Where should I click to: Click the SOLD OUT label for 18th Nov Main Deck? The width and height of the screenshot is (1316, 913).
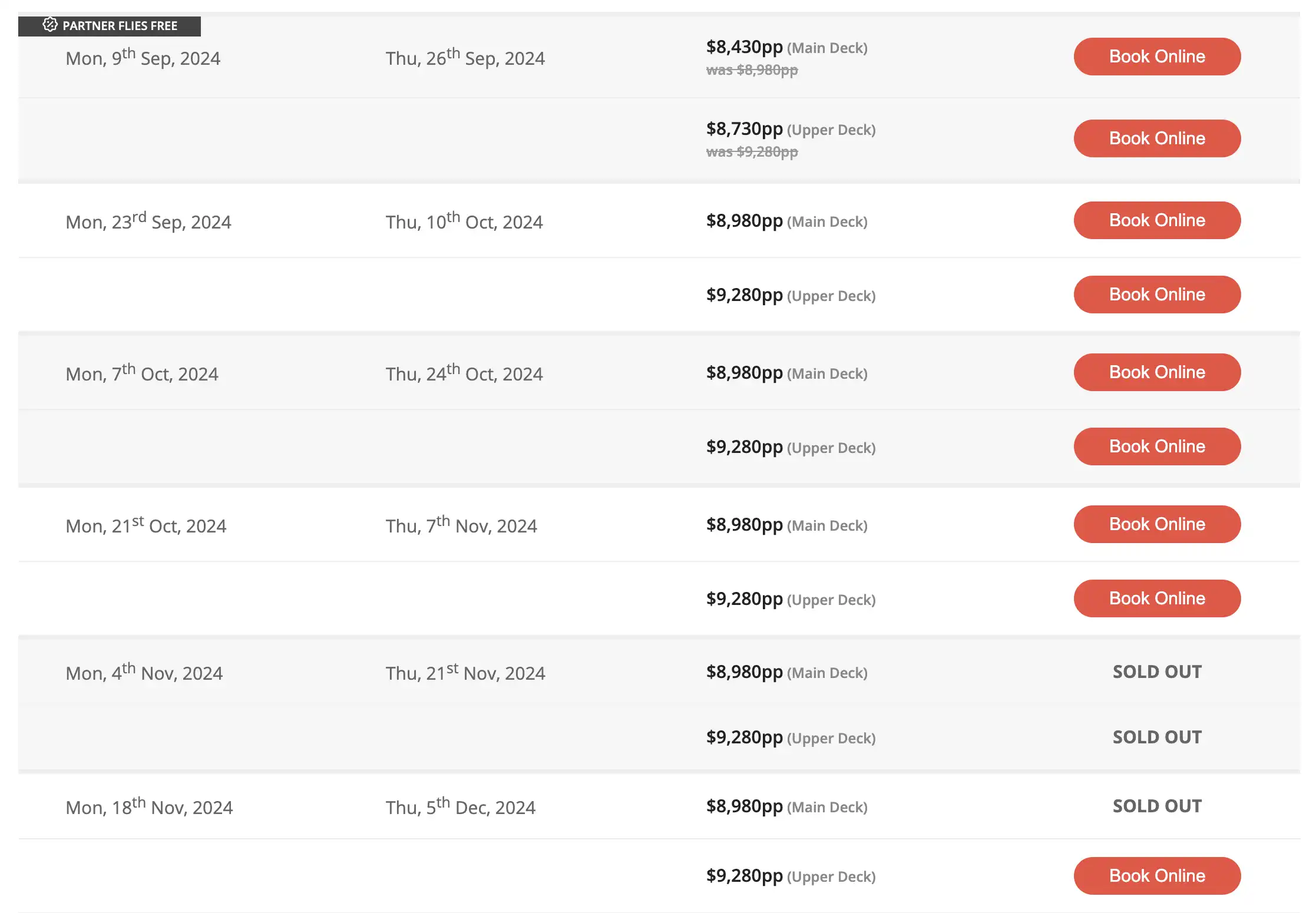(1156, 805)
